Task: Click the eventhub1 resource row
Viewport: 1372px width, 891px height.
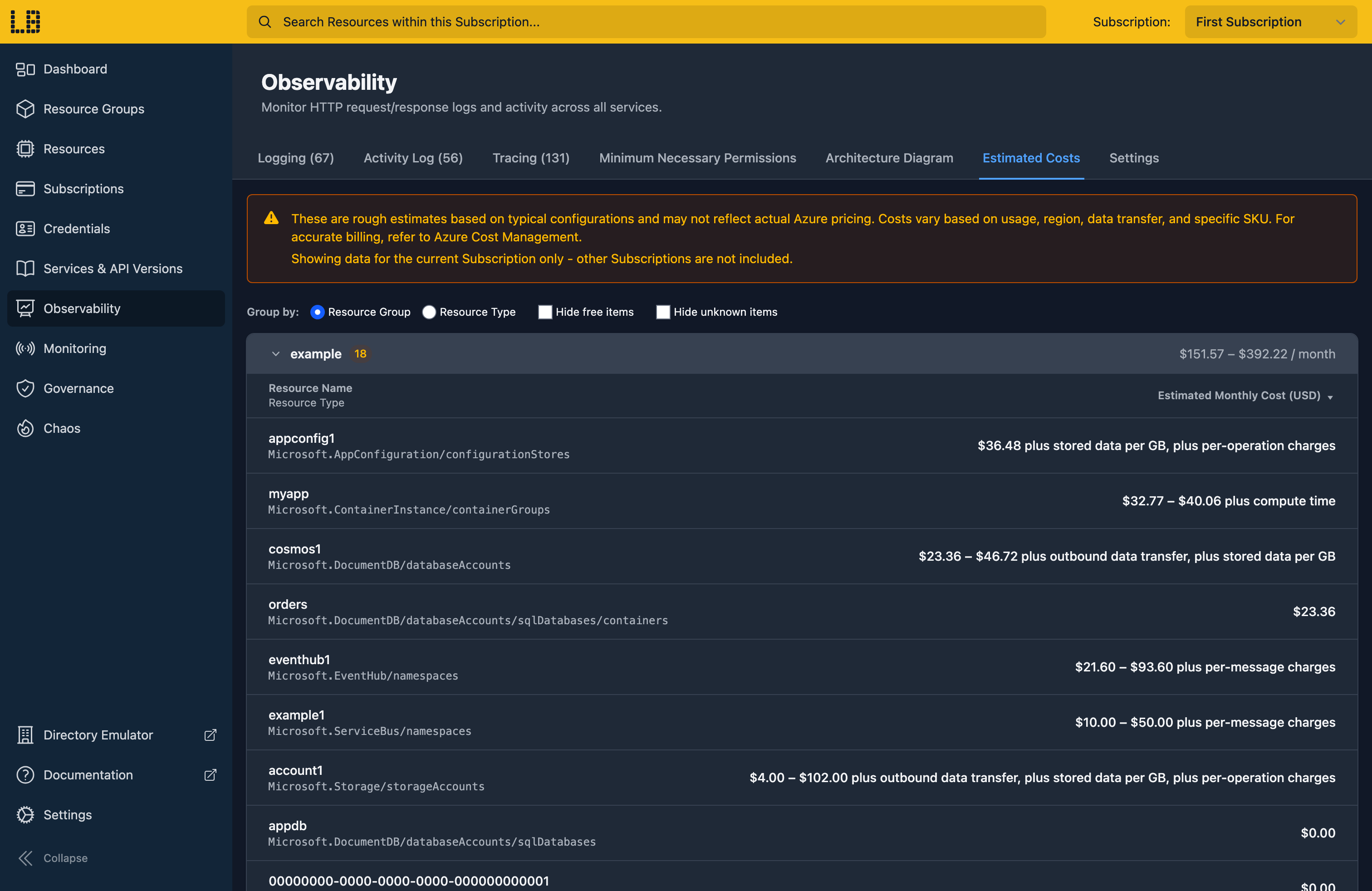Action: tap(802, 667)
